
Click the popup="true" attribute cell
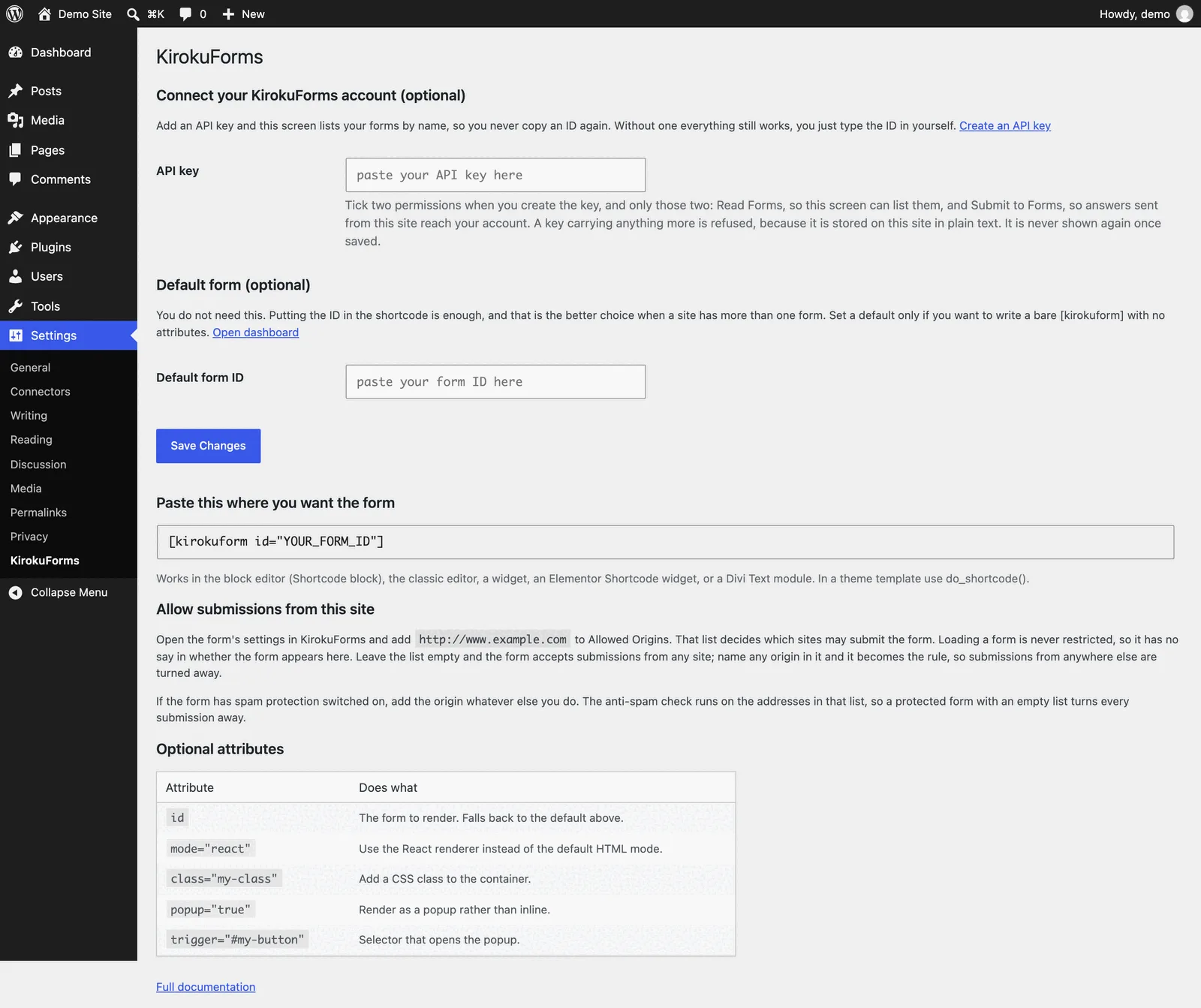(x=210, y=910)
